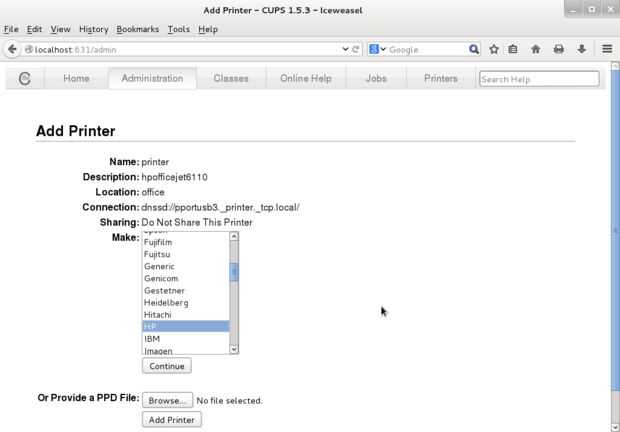Screen dimensions: 620x432
Task: Switch to the Jobs tab
Action: pyautogui.click(x=376, y=78)
